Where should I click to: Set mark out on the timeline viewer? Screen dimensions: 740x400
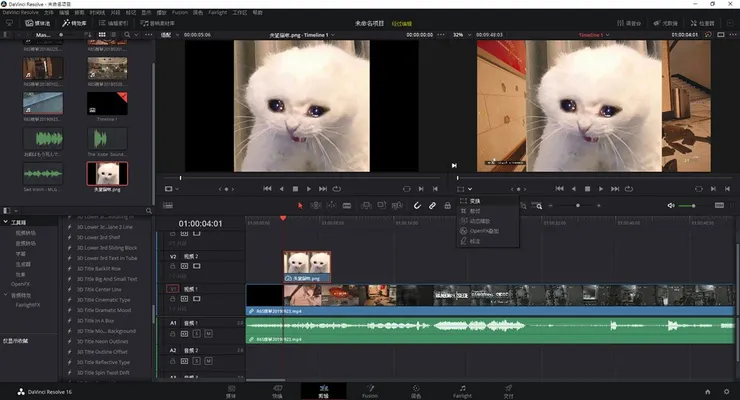tap(727, 189)
